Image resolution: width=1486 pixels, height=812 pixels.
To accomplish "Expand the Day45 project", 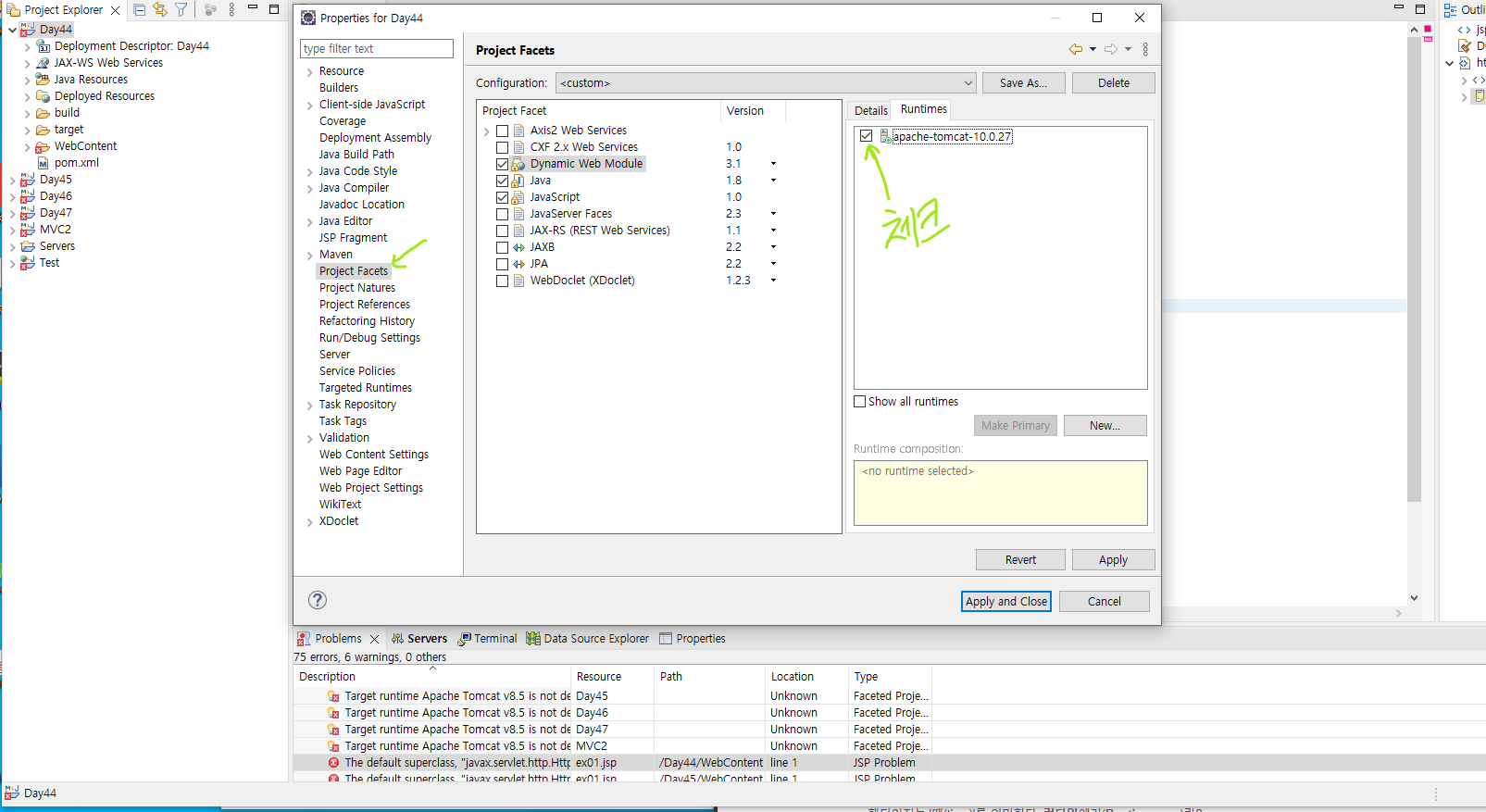I will tap(12, 180).
